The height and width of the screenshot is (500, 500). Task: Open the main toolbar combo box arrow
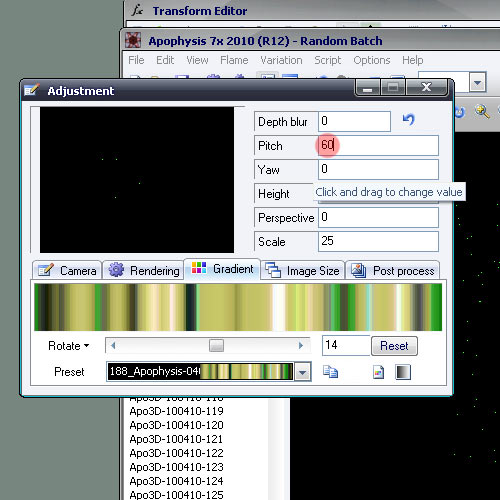[x=477, y=82]
